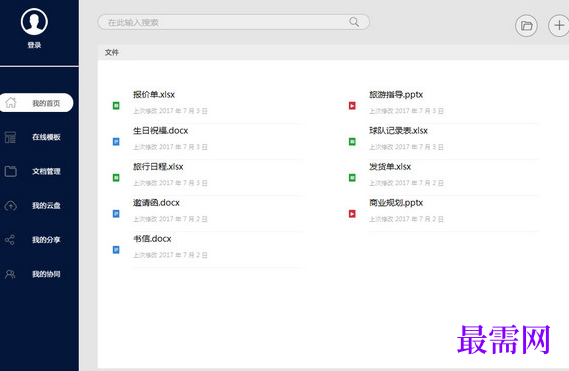Click the plus new document button
This screenshot has height=371, width=569.
(559, 25)
